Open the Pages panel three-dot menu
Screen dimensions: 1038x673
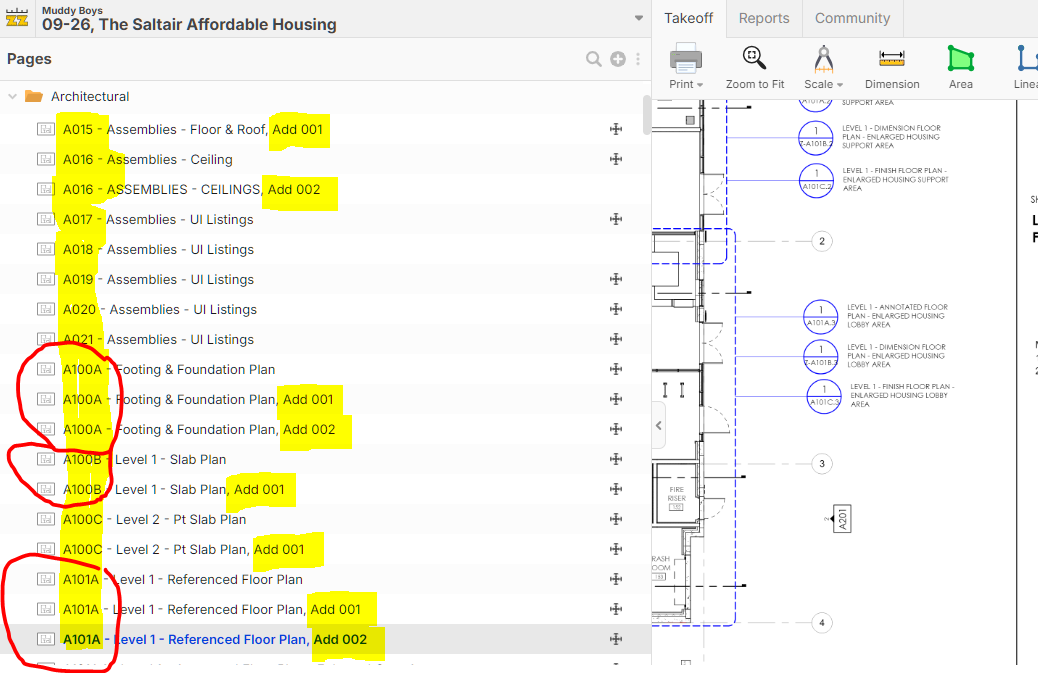click(638, 59)
